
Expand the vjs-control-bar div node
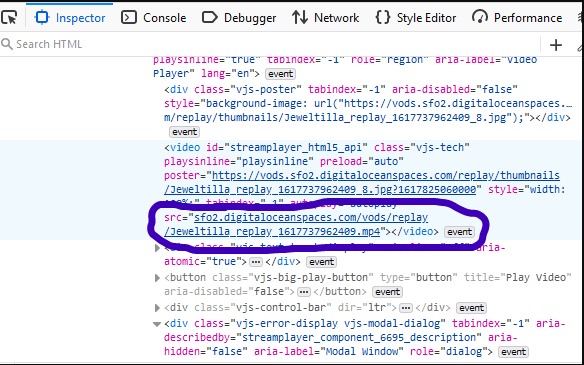tap(157, 308)
